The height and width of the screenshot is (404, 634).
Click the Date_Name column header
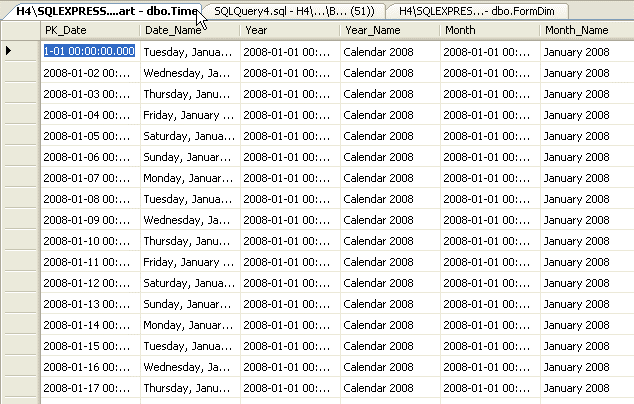tap(190, 31)
